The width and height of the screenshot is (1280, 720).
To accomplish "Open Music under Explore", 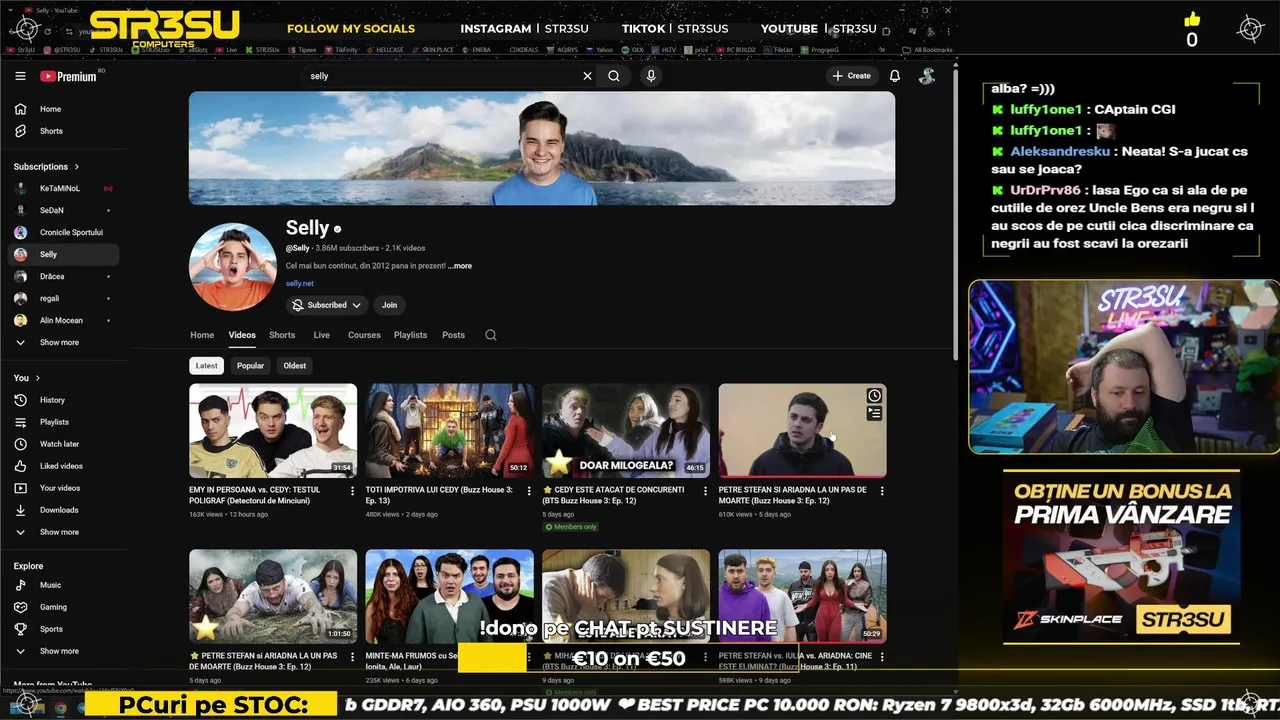I will pos(64,585).
